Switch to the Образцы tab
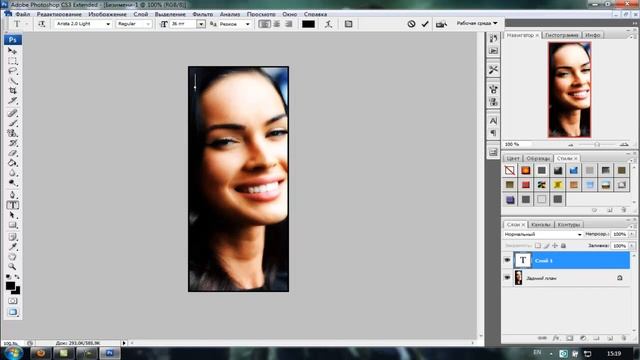This screenshot has width=640, height=360. coord(538,158)
